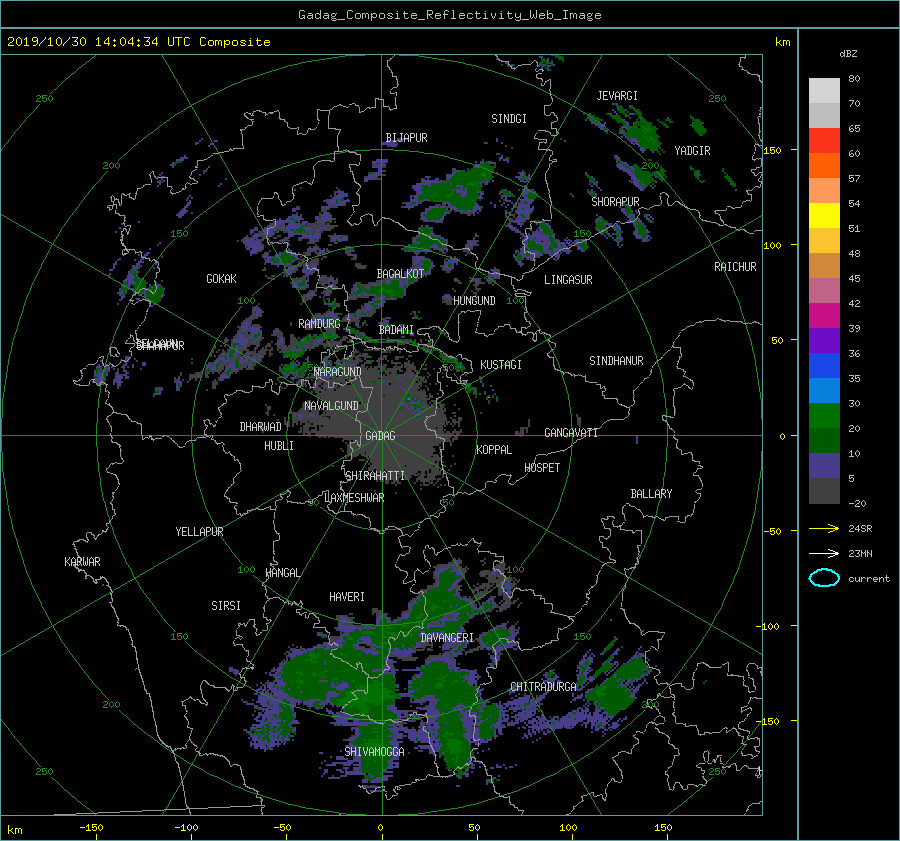The width and height of the screenshot is (900, 841).
Task: Click the red 65 dBZ color swatch
Action: 824,140
